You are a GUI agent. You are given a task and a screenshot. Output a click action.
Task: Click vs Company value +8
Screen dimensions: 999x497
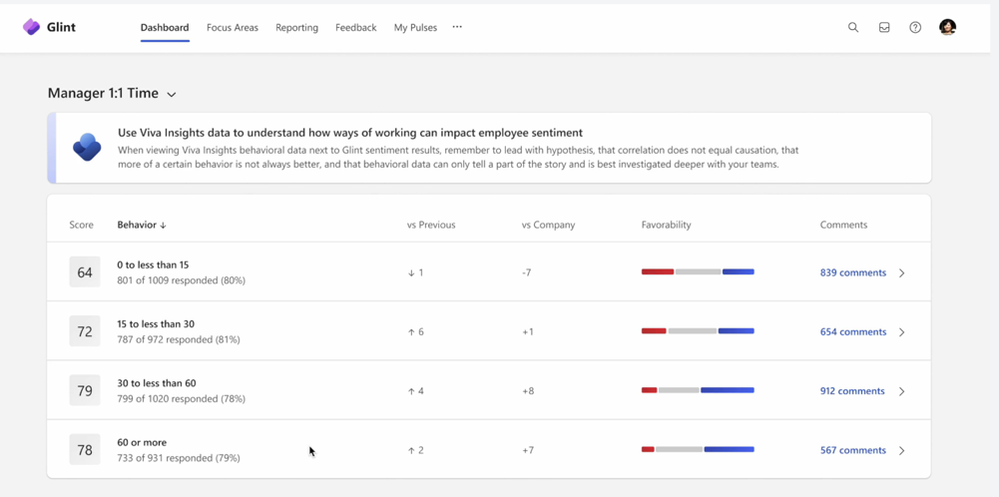click(528, 391)
